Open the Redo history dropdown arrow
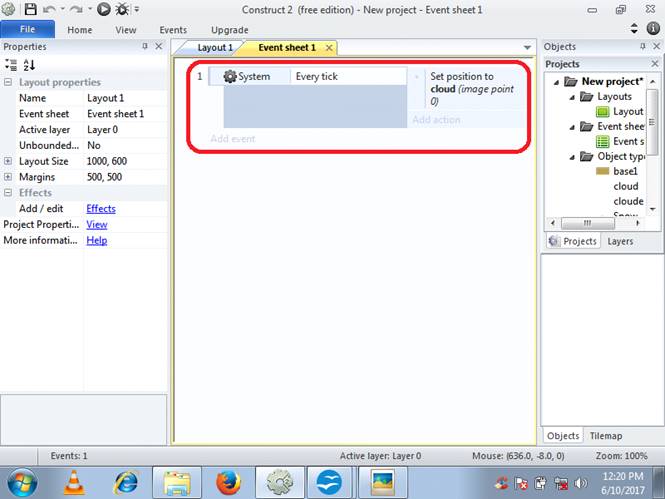The height and width of the screenshot is (499, 665). pos(89,9)
